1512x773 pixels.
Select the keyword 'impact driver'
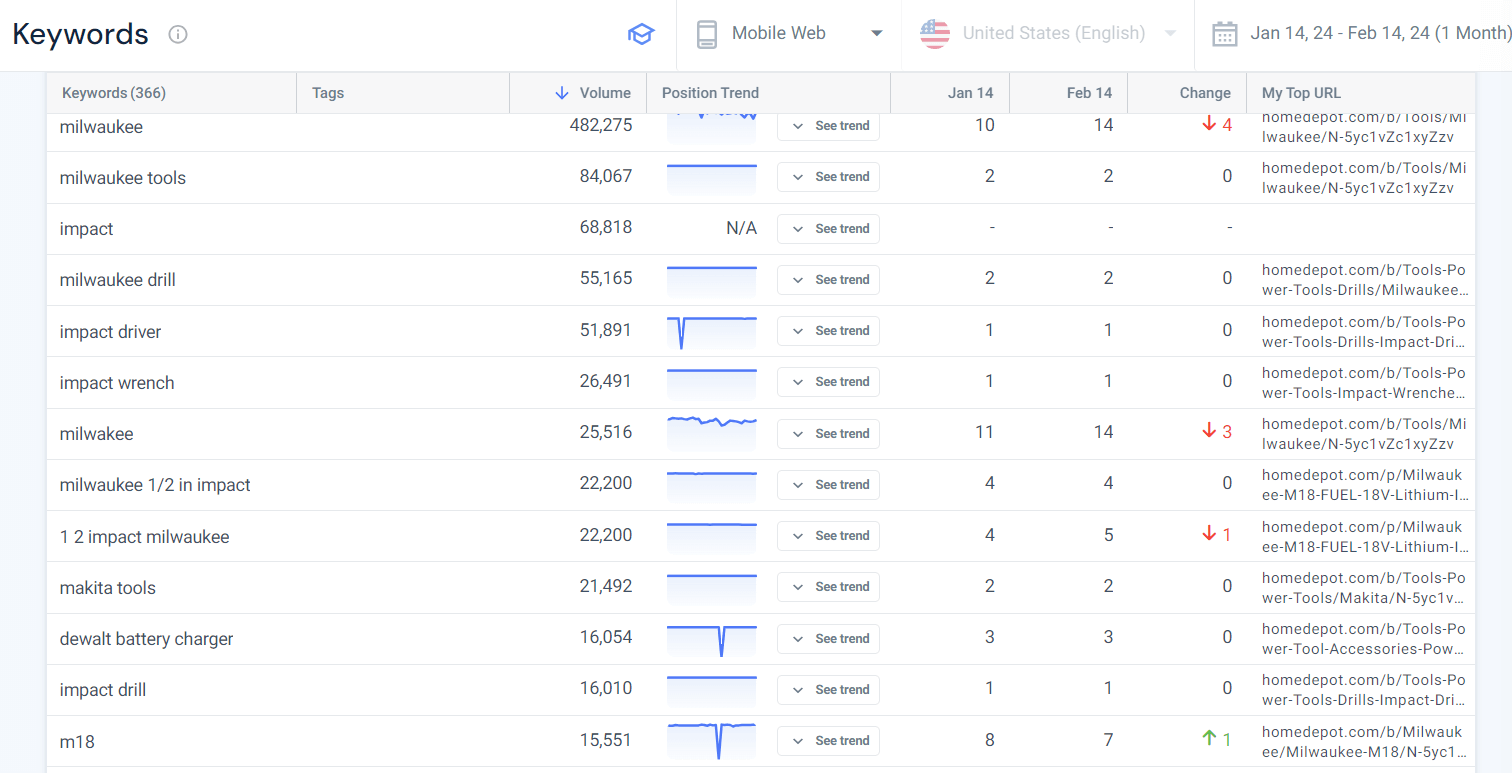tap(110, 332)
